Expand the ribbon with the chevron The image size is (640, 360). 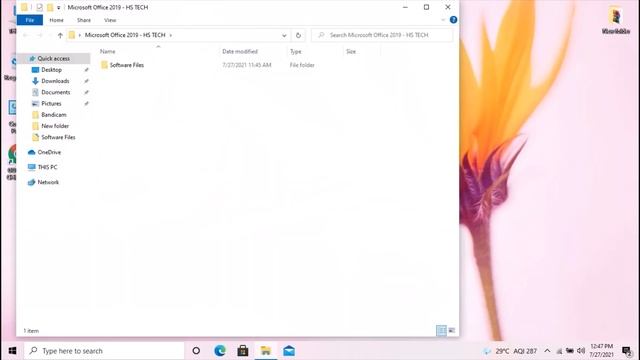click(x=443, y=20)
